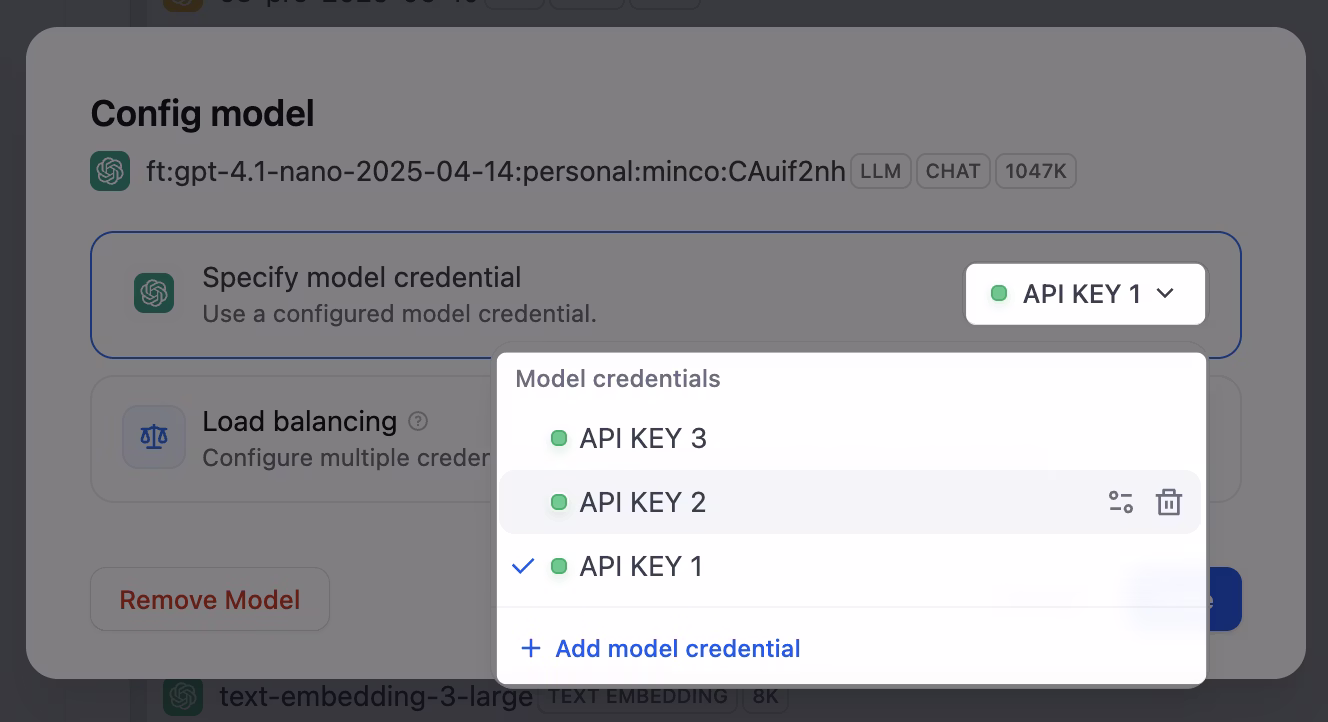Toggle the green status dot beside API KEY 2
Image resolution: width=1328 pixels, height=722 pixels.
coord(559,502)
